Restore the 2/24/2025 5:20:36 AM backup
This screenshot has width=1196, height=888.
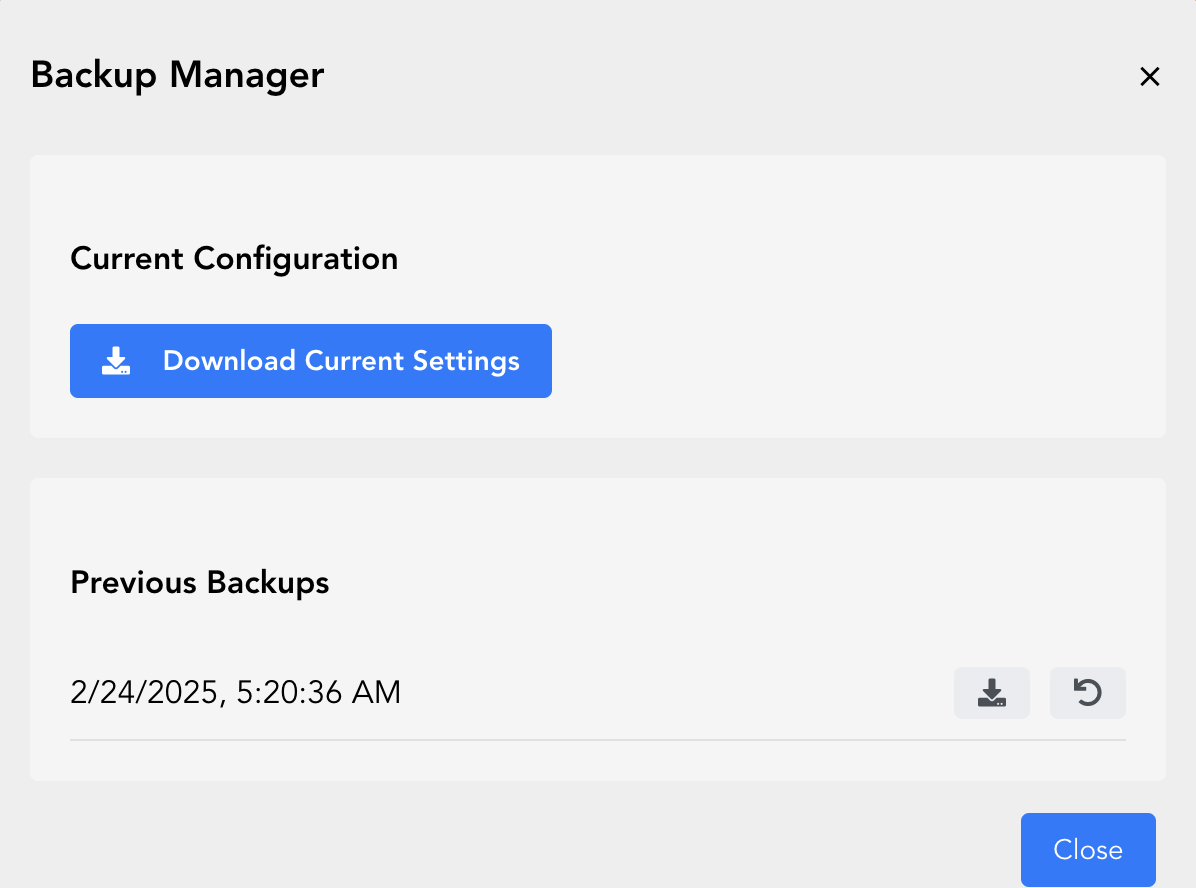(1088, 693)
